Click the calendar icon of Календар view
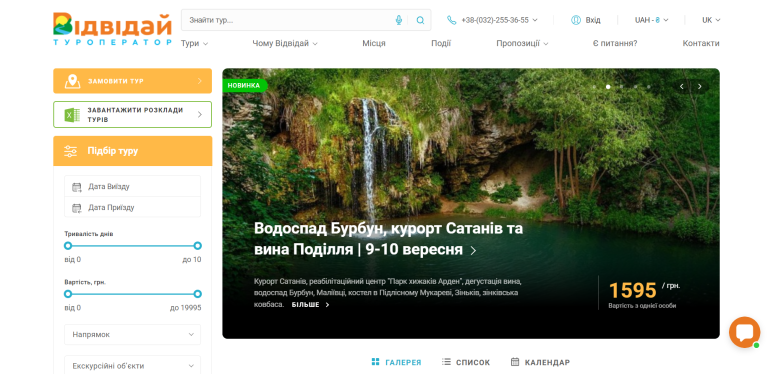 coord(515,362)
